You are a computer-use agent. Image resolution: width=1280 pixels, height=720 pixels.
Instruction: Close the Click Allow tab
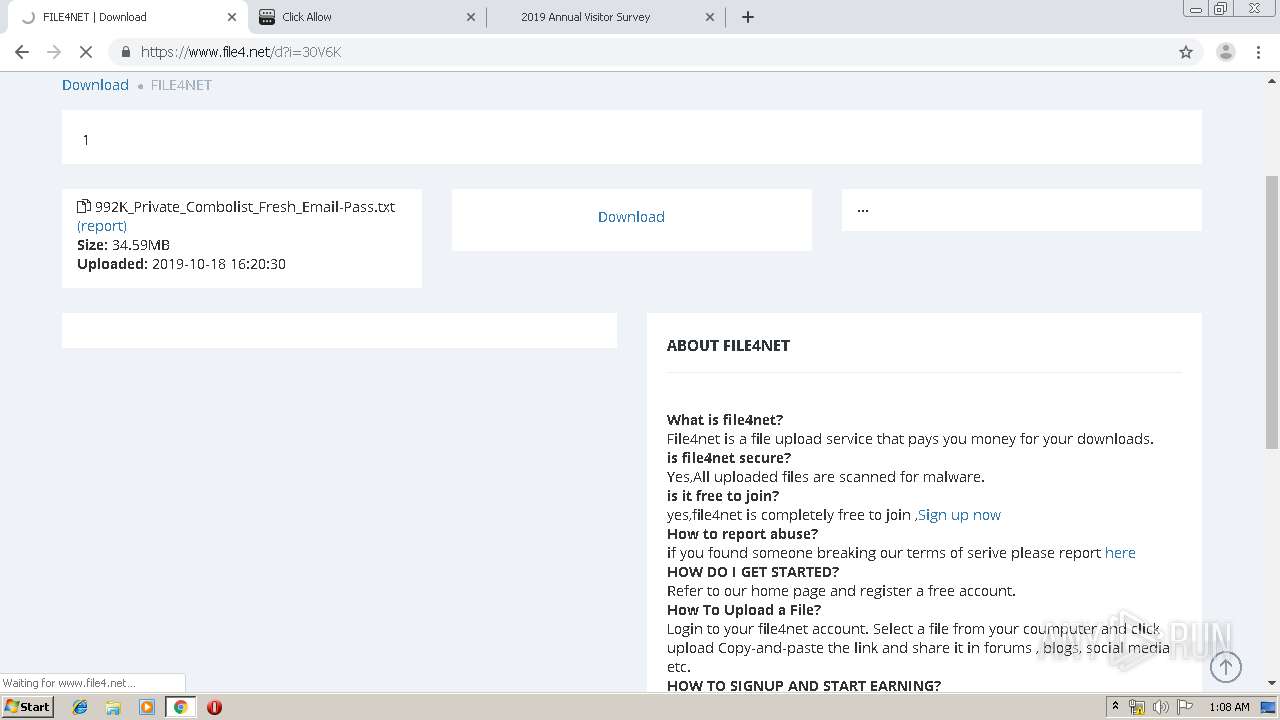click(x=472, y=17)
